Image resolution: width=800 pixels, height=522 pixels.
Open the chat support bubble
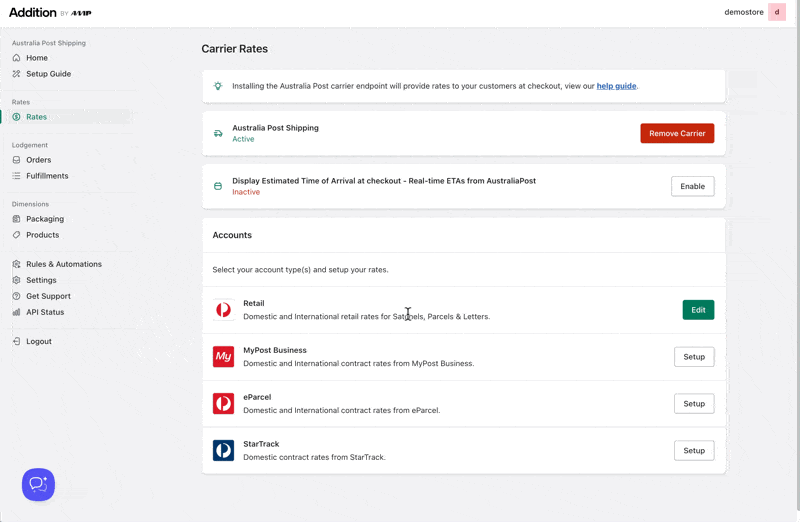(38, 484)
